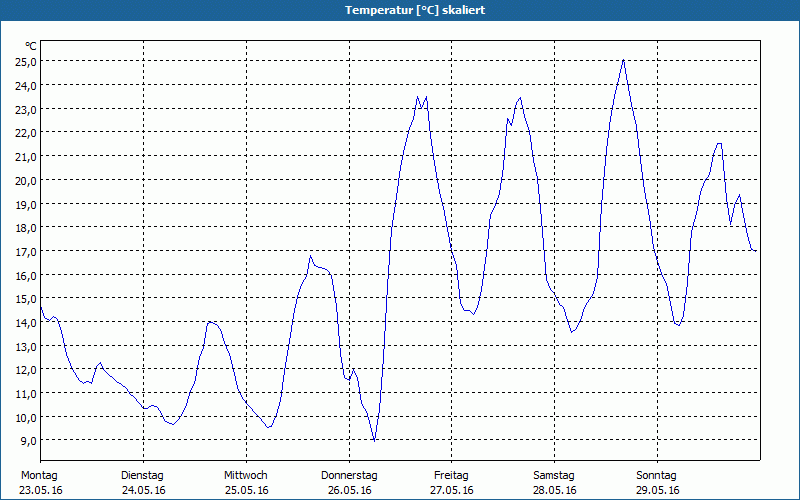
Task: Click the highest curve peak at 25 °C
Action: point(624,60)
